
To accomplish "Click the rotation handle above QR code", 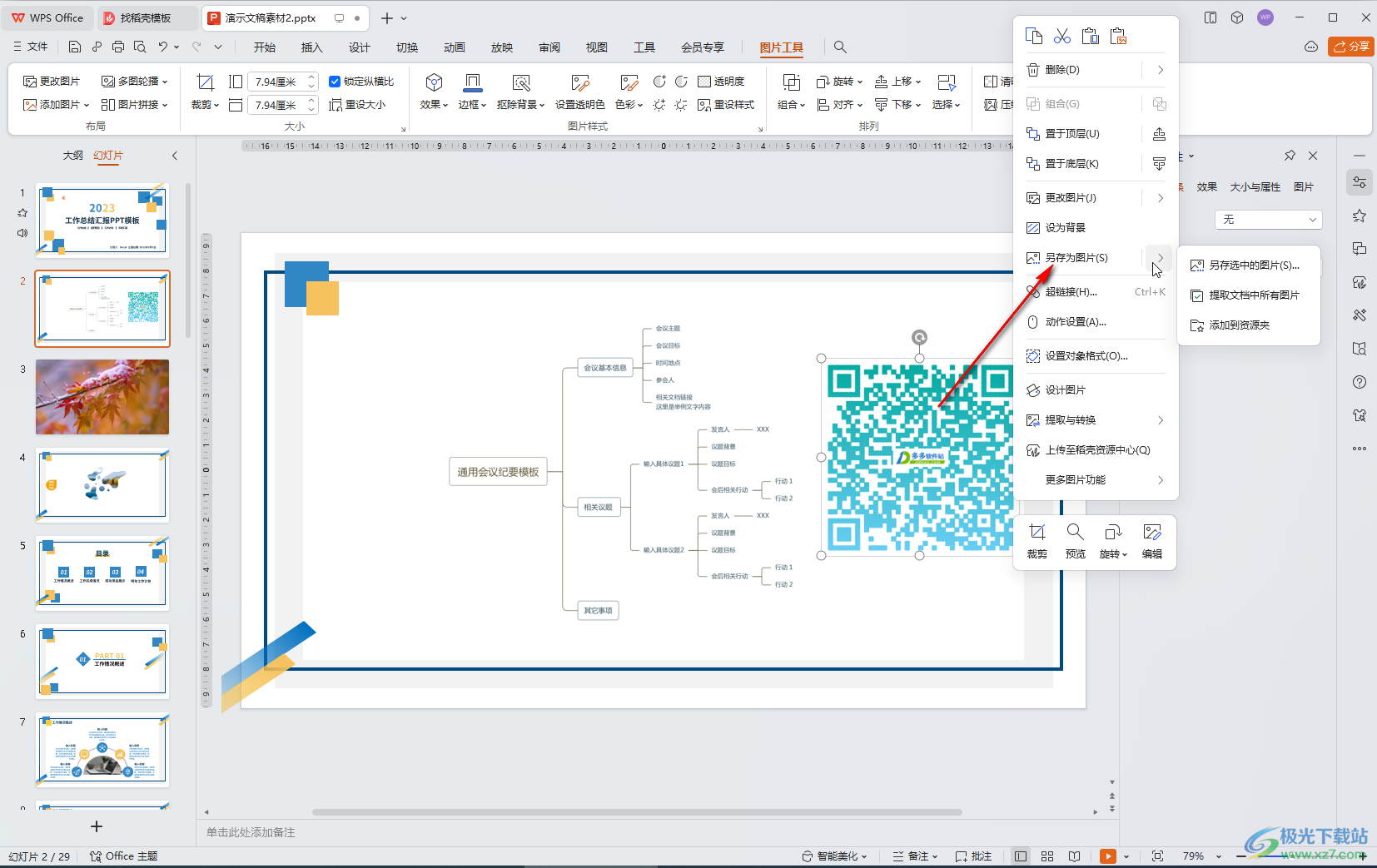I will [x=919, y=337].
